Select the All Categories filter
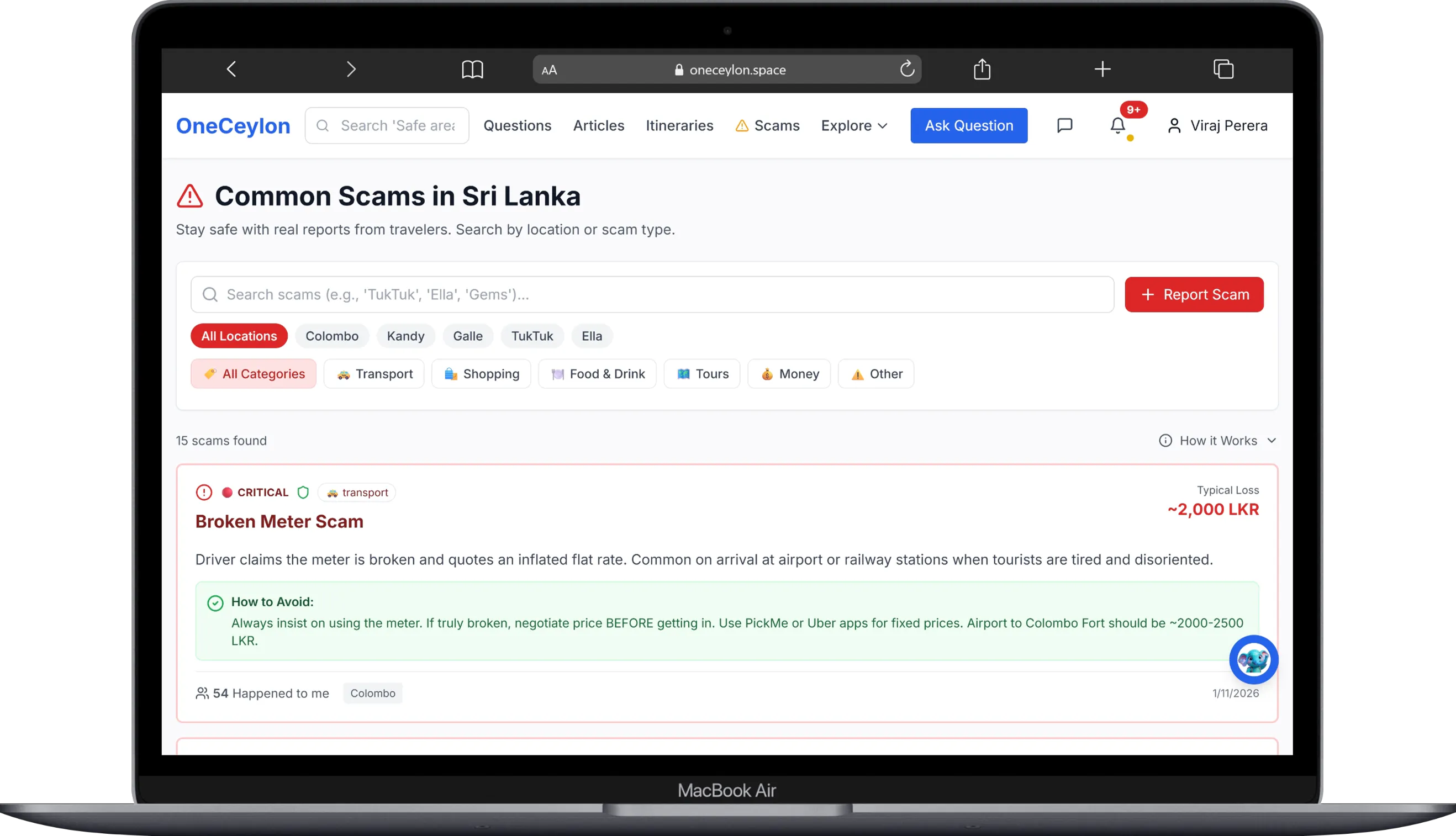1456x836 pixels. [254, 374]
